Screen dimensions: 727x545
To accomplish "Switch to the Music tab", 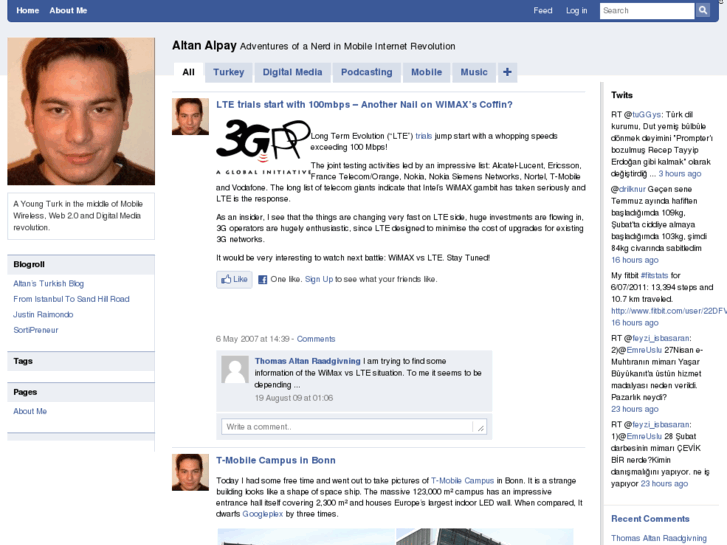I will 474,72.
